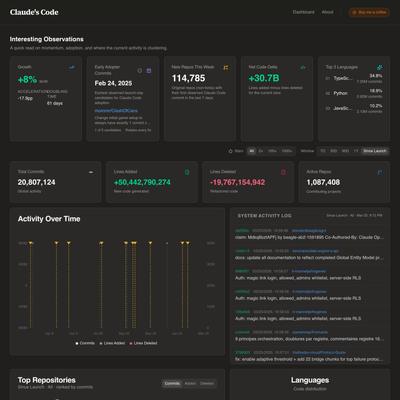The height and width of the screenshot is (400, 400).
Task: Click the Net Code Delta card icon
Action: 303,68
